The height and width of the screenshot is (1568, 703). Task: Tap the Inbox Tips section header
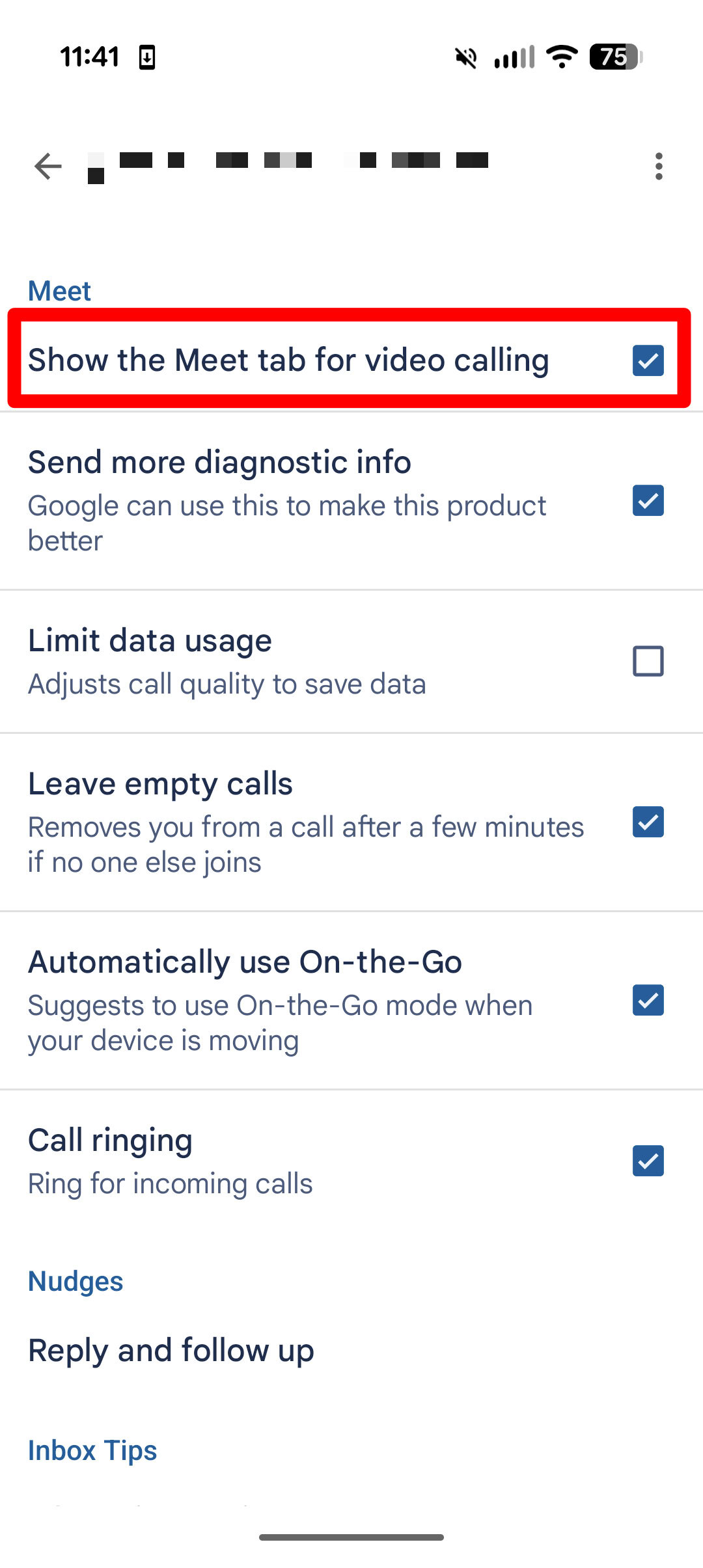92,1450
